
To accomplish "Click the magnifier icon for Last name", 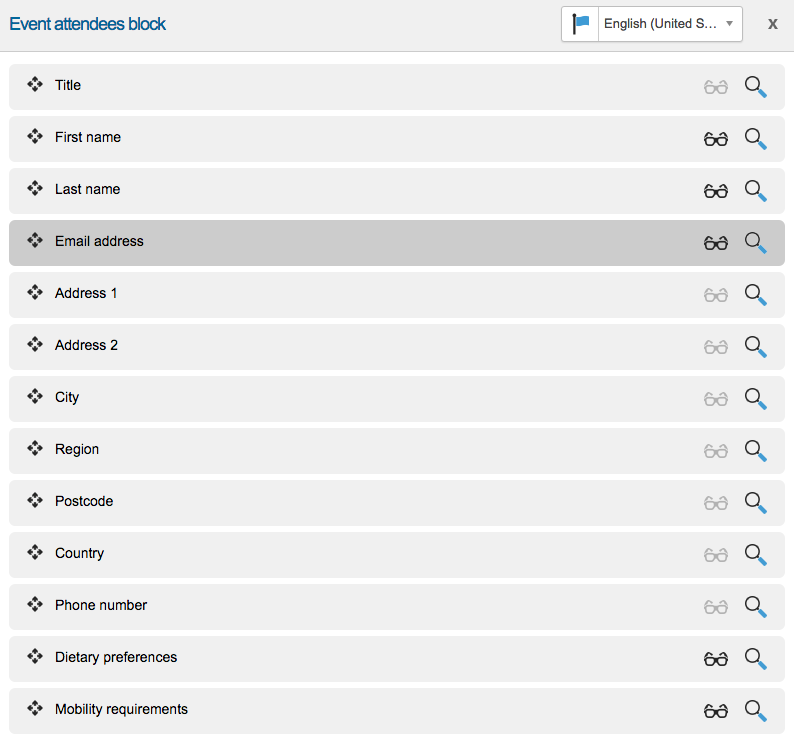I will click(756, 190).
